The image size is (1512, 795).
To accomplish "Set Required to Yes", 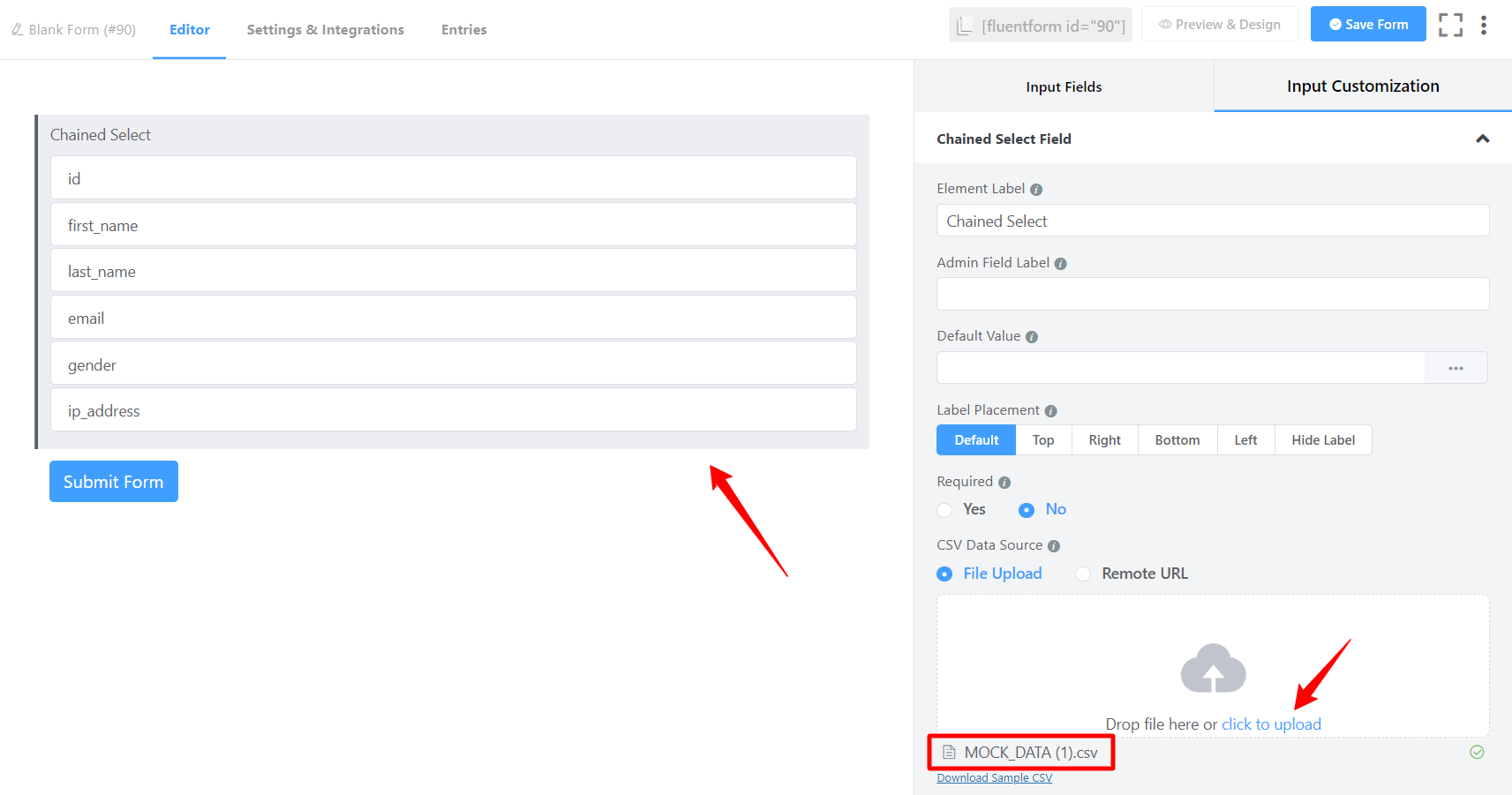I will [x=945, y=510].
